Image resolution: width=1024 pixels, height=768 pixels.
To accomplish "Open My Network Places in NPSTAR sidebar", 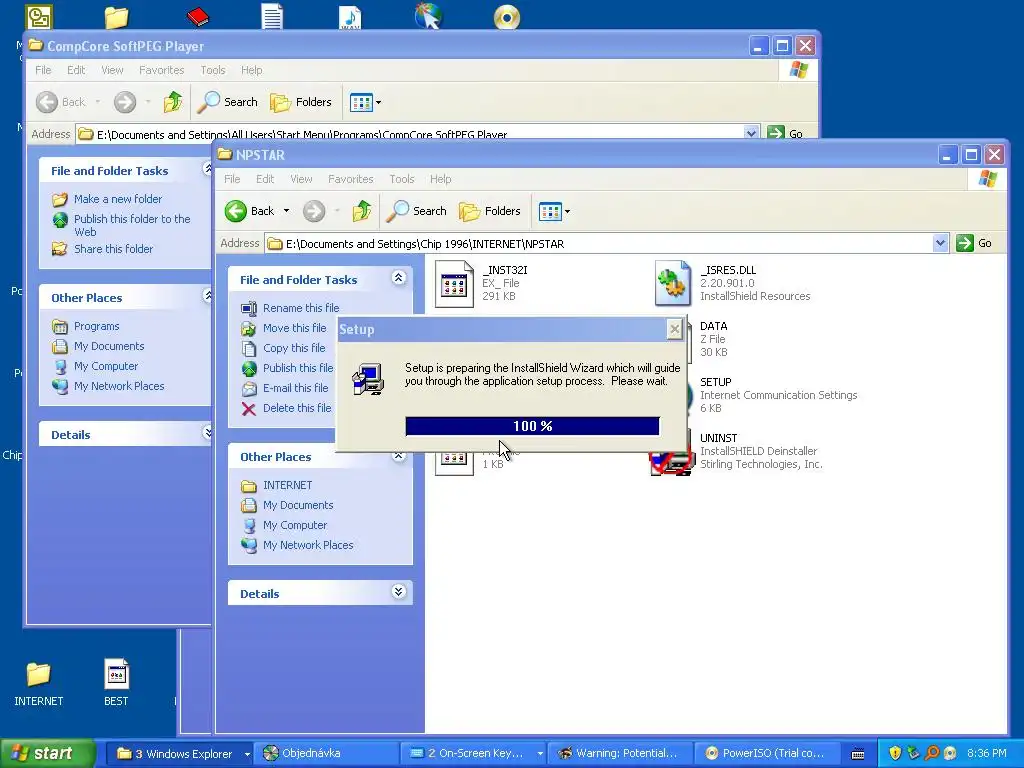I will 308,545.
